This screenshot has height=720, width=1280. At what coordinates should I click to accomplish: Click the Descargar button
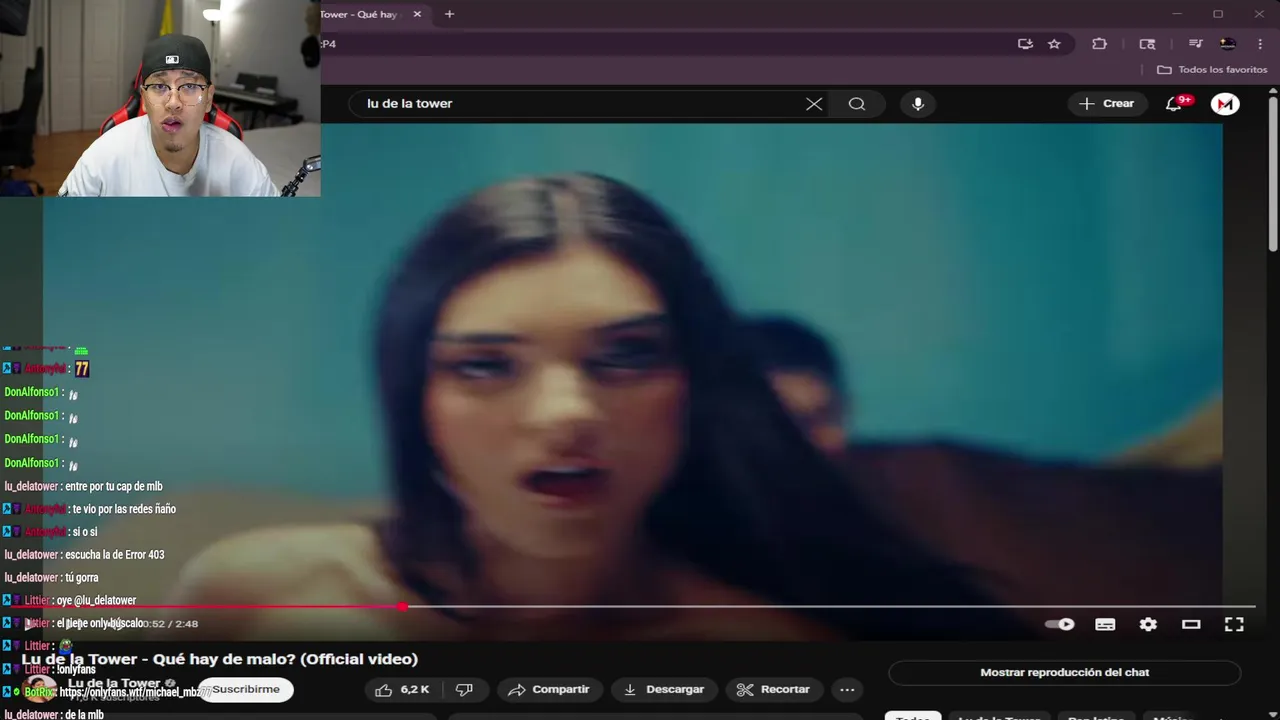pyautogui.click(x=664, y=689)
